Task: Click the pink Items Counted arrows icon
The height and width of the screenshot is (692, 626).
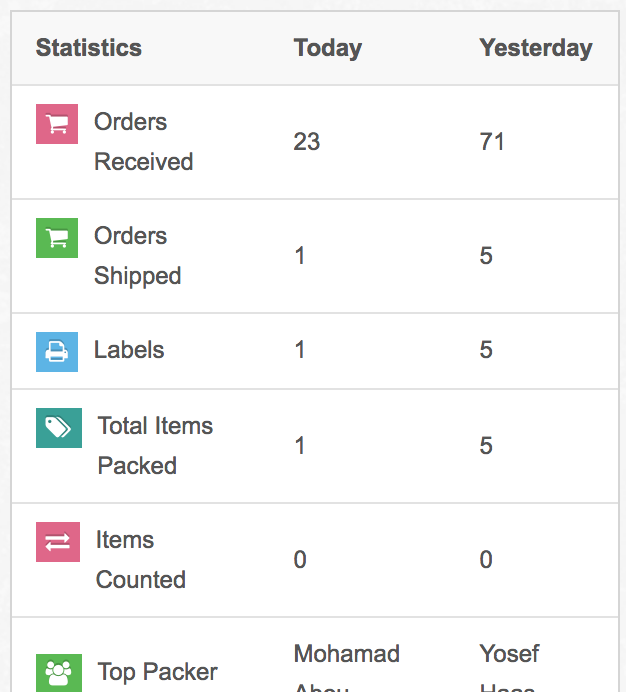Action: point(57,541)
